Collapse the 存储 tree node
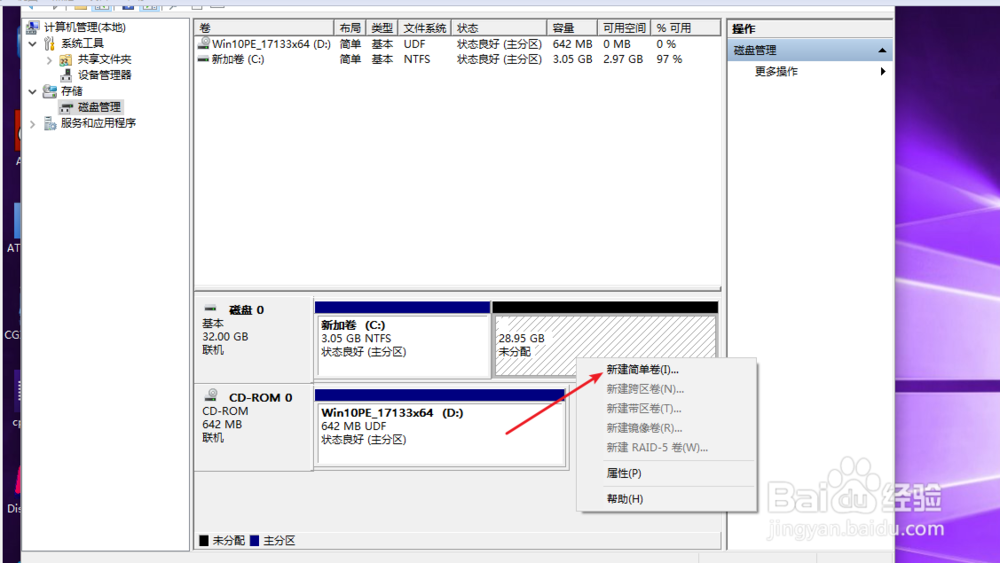The height and width of the screenshot is (563, 1000). (33, 91)
